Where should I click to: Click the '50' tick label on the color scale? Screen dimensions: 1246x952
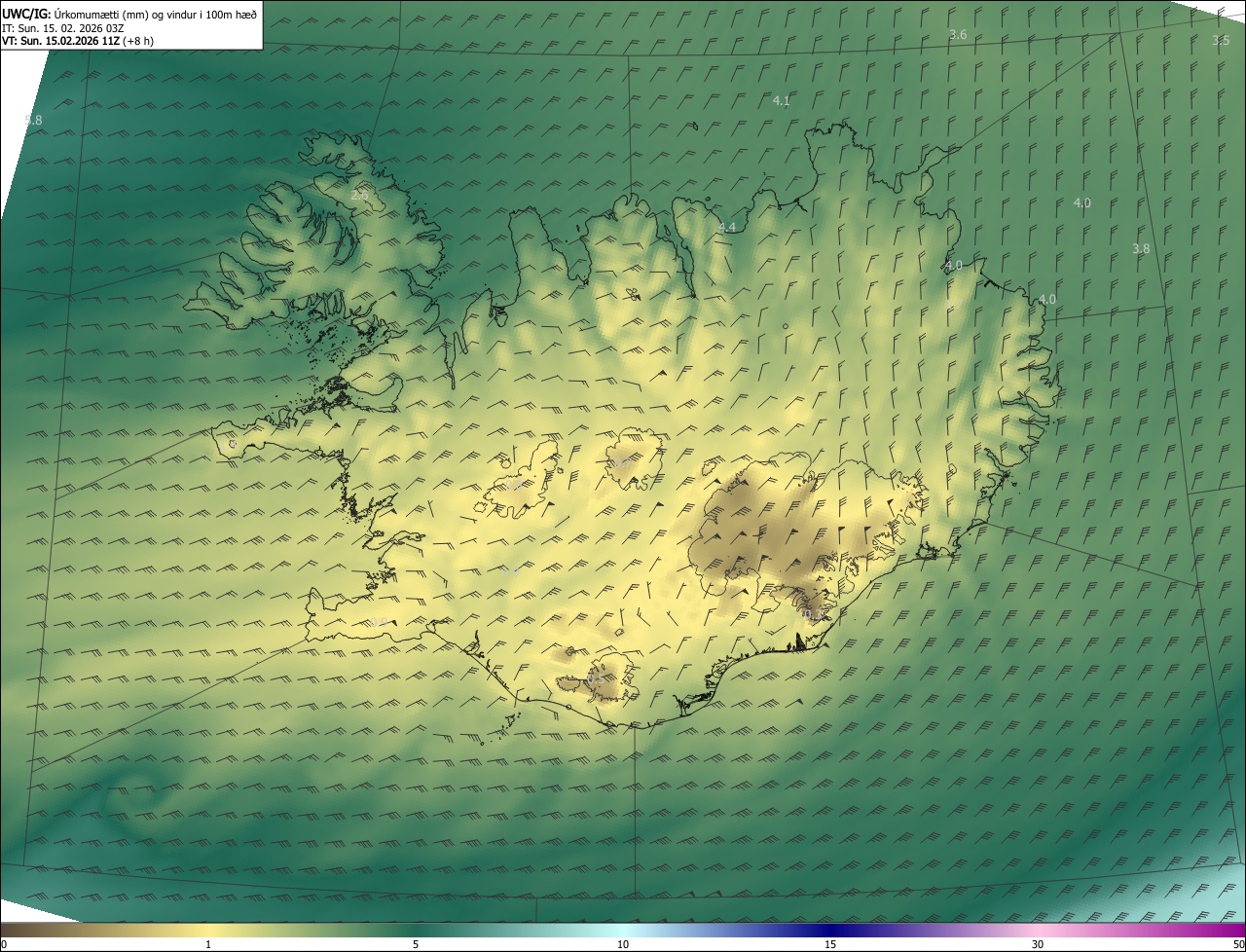pos(1238,944)
